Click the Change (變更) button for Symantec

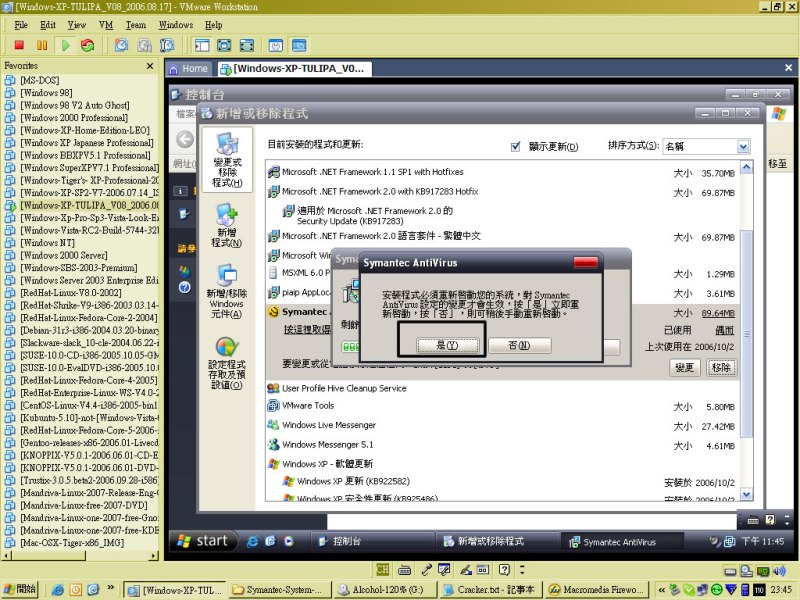684,367
